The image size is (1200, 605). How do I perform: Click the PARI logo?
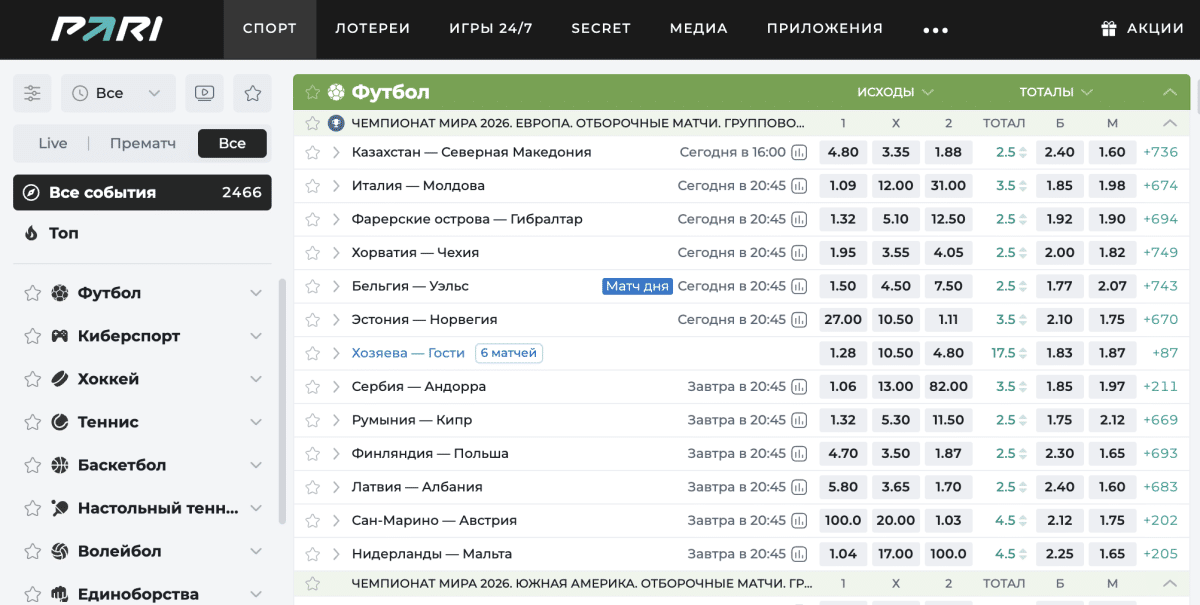tap(107, 29)
